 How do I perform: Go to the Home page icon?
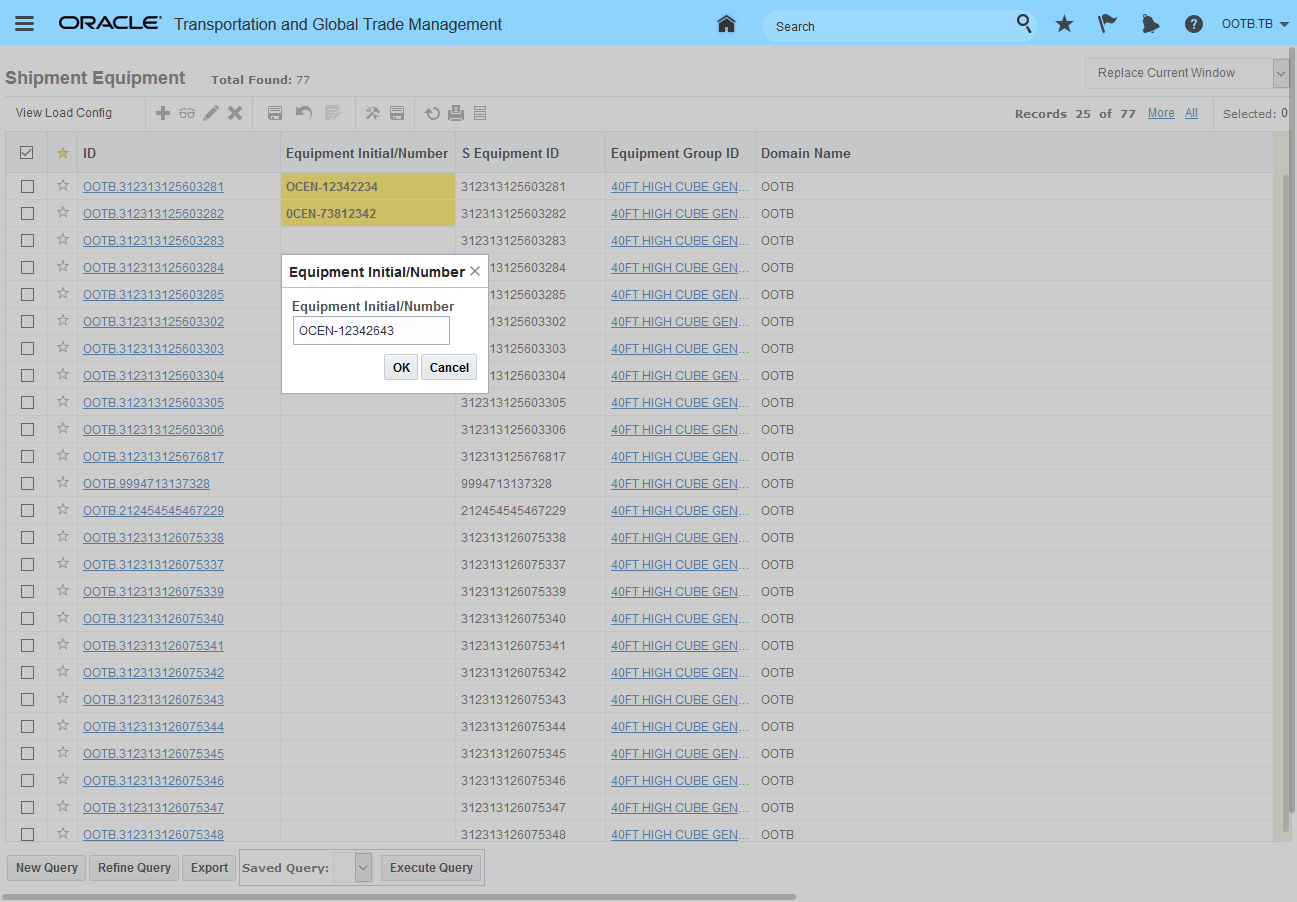click(727, 24)
